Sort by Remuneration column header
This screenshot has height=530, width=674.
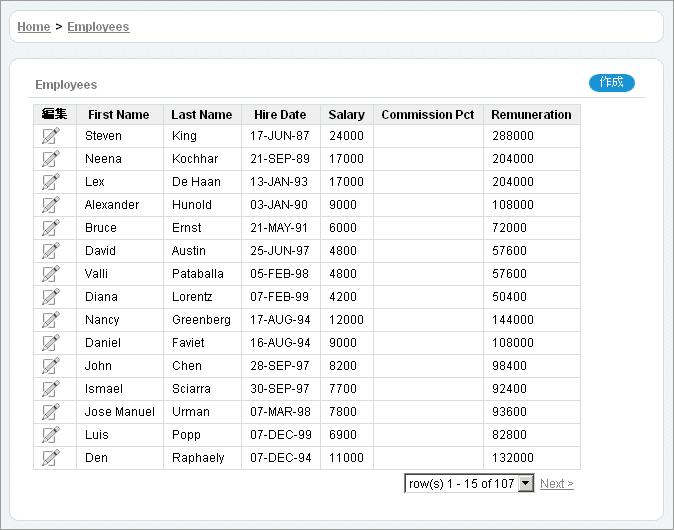coord(531,115)
